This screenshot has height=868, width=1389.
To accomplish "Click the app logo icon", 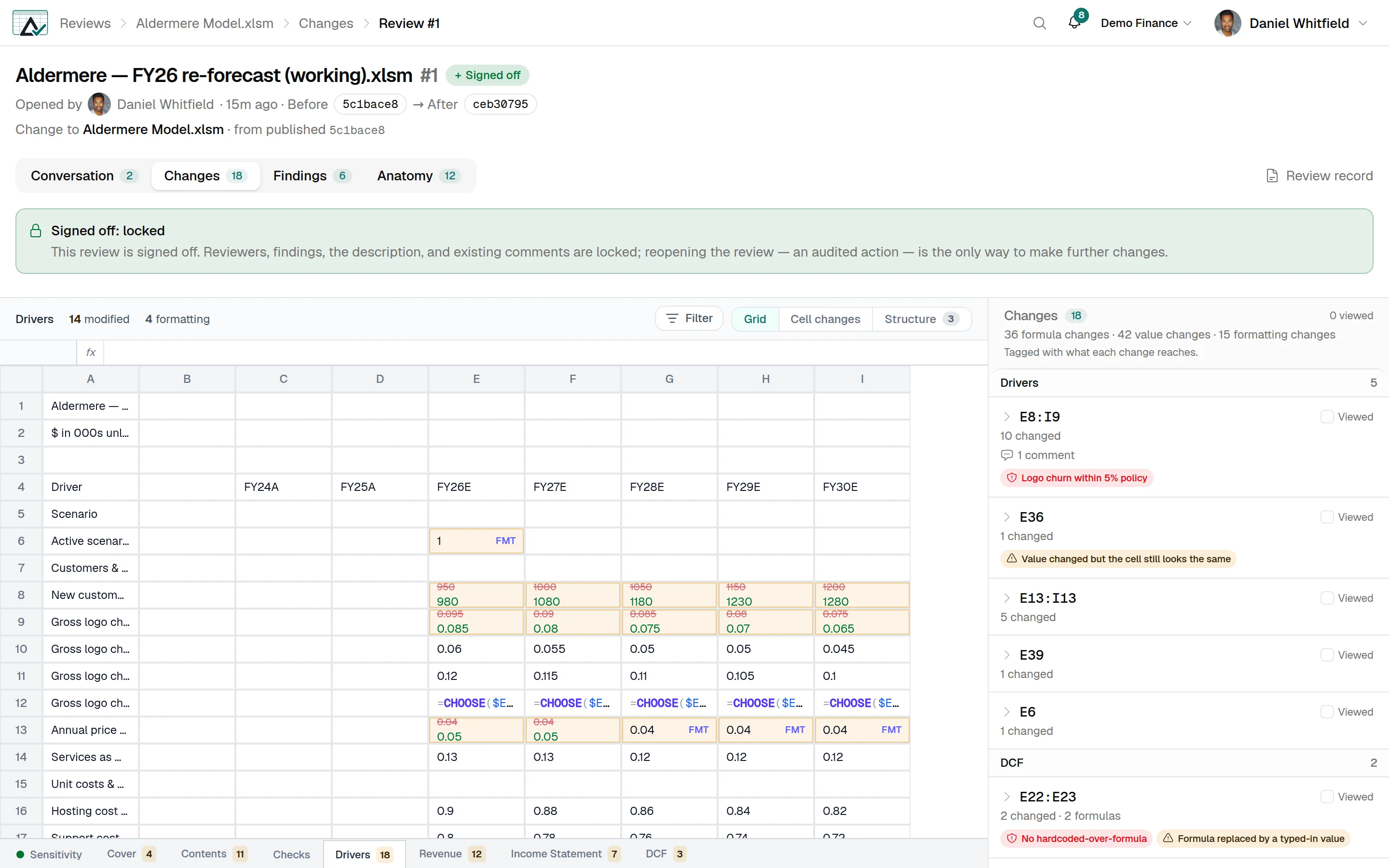I will 30,23.
